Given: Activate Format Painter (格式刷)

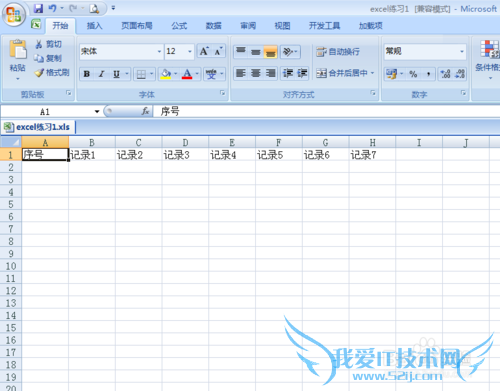Looking at the screenshot, I should click(x=52, y=73).
